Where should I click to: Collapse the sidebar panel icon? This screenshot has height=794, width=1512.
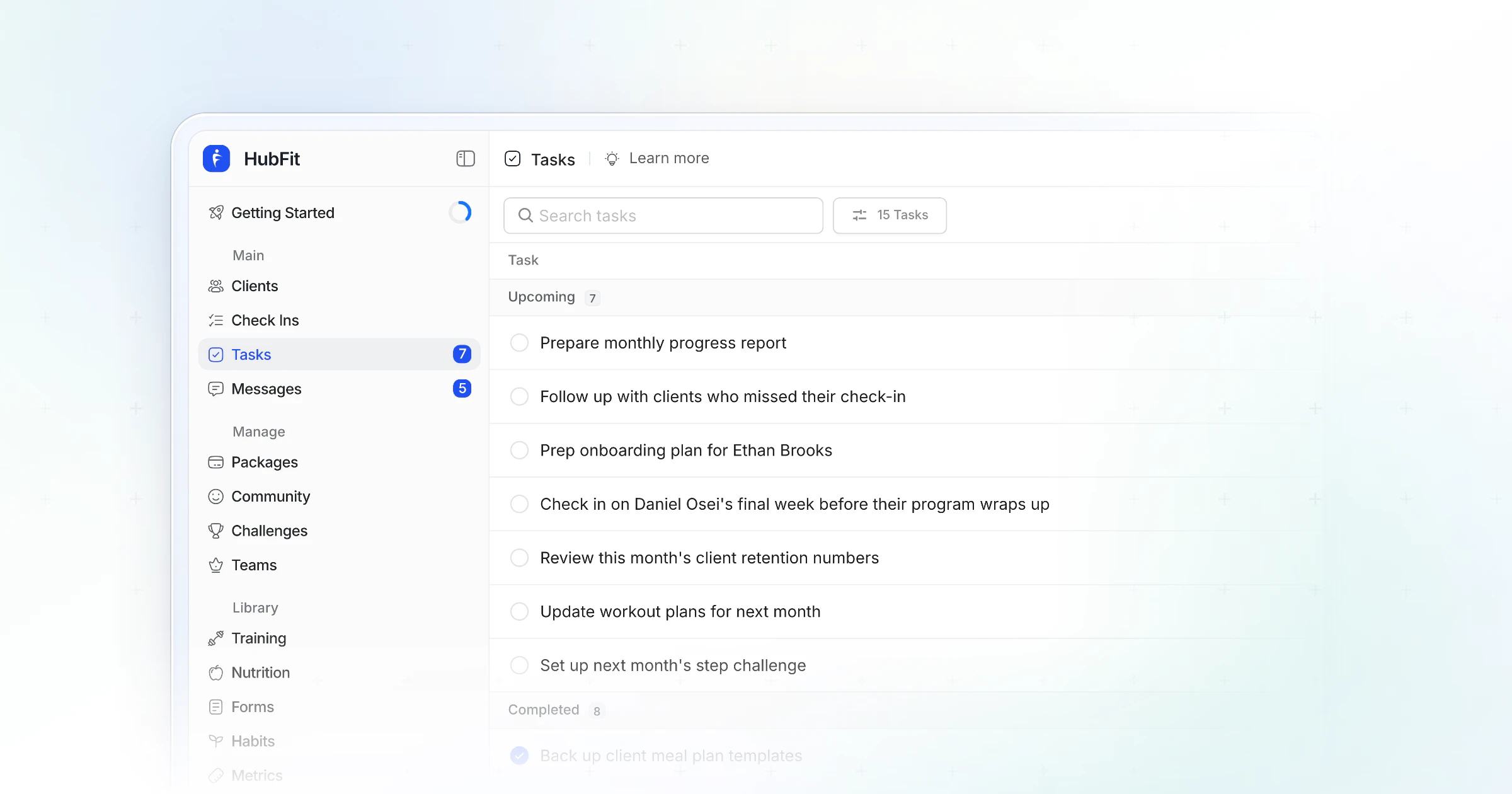pyautogui.click(x=466, y=158)
